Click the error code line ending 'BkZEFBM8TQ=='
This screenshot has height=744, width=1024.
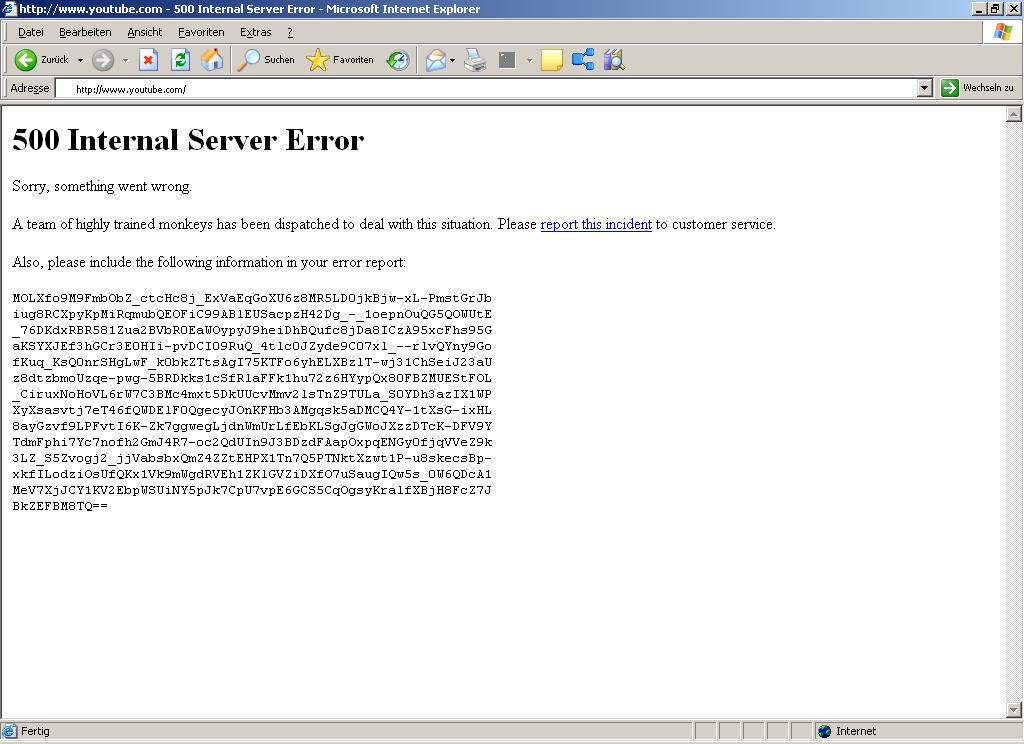[x=60, y=506]
